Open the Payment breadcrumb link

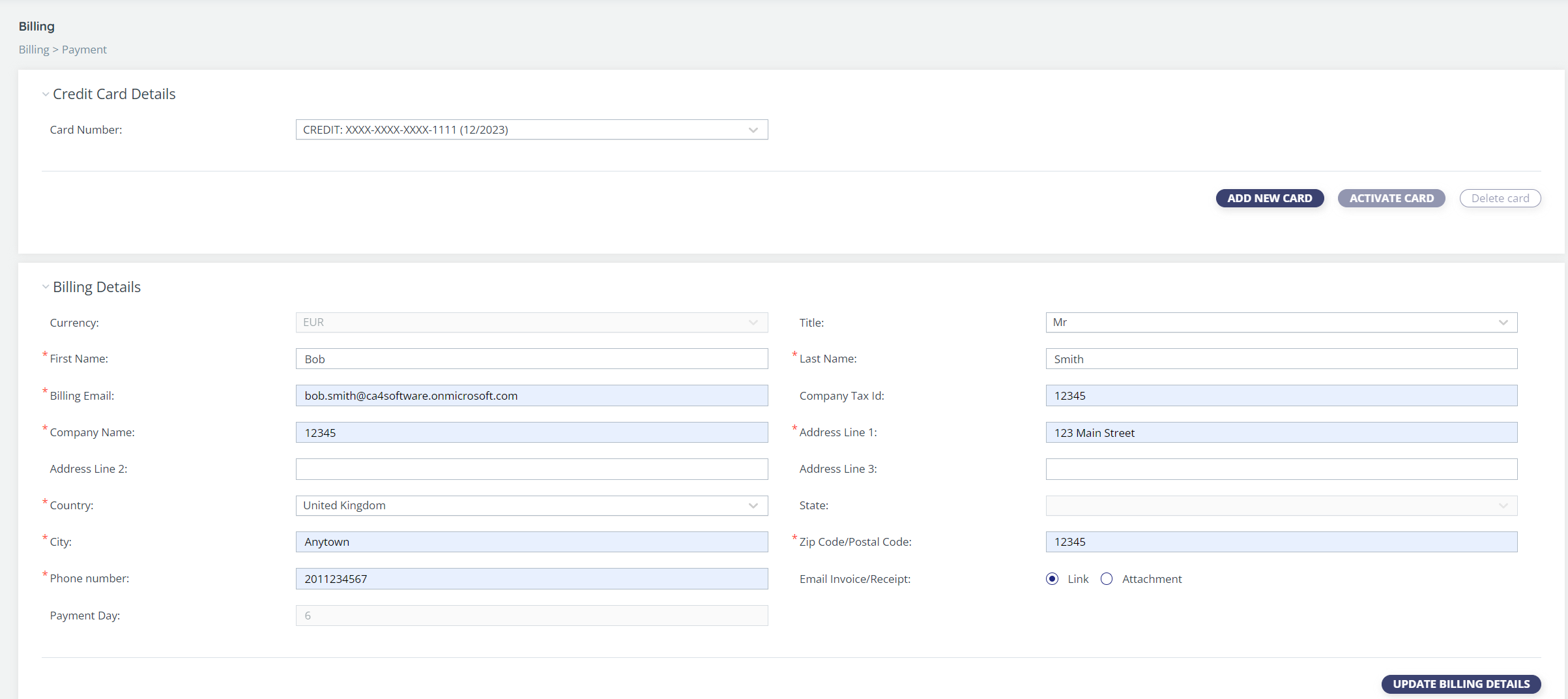84,49
